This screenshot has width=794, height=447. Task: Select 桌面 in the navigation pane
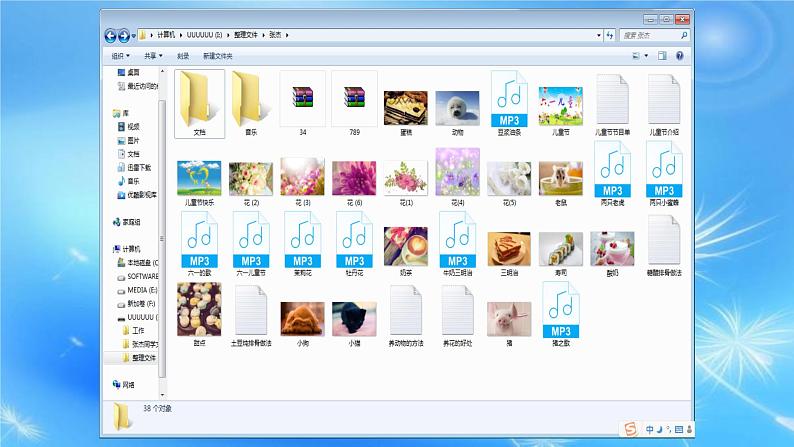coord(129,73)
